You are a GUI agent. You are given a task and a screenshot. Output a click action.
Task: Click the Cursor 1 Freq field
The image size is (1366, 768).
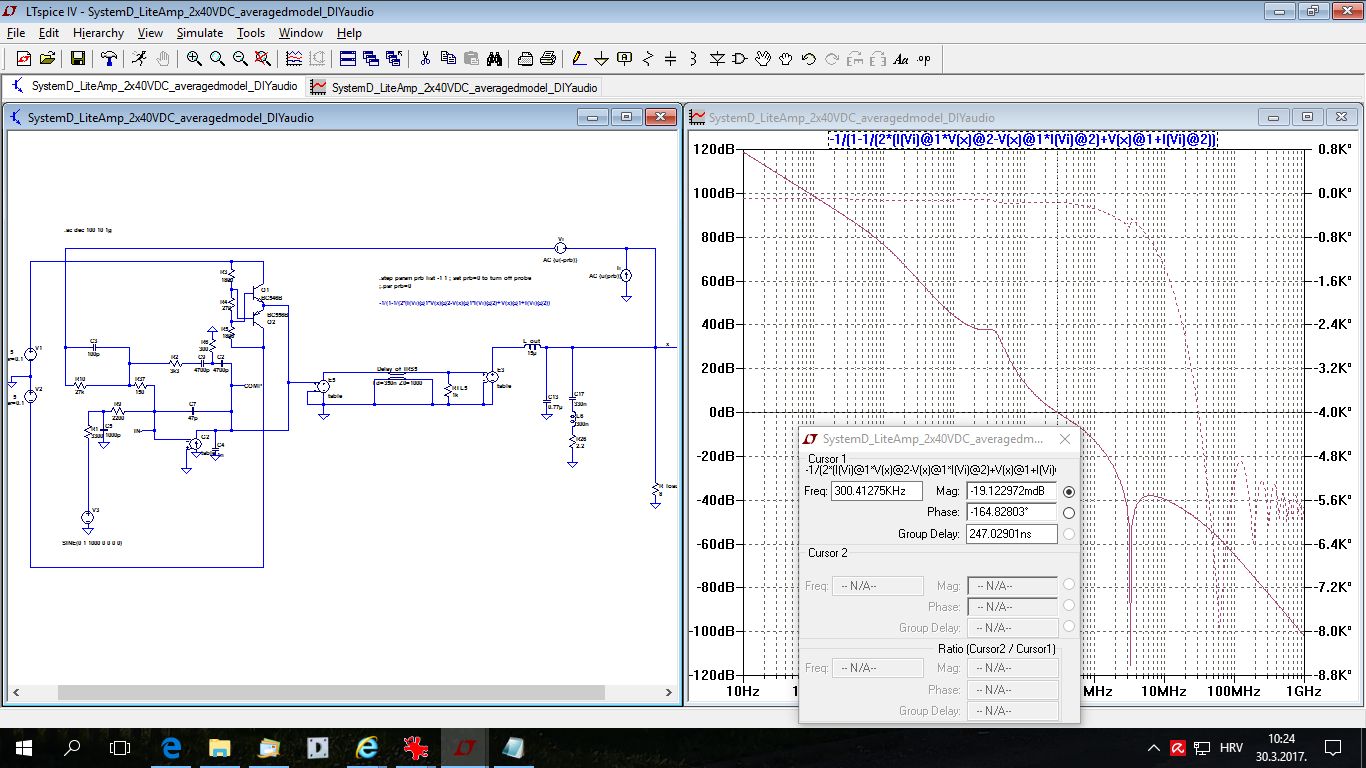point(877,491)
